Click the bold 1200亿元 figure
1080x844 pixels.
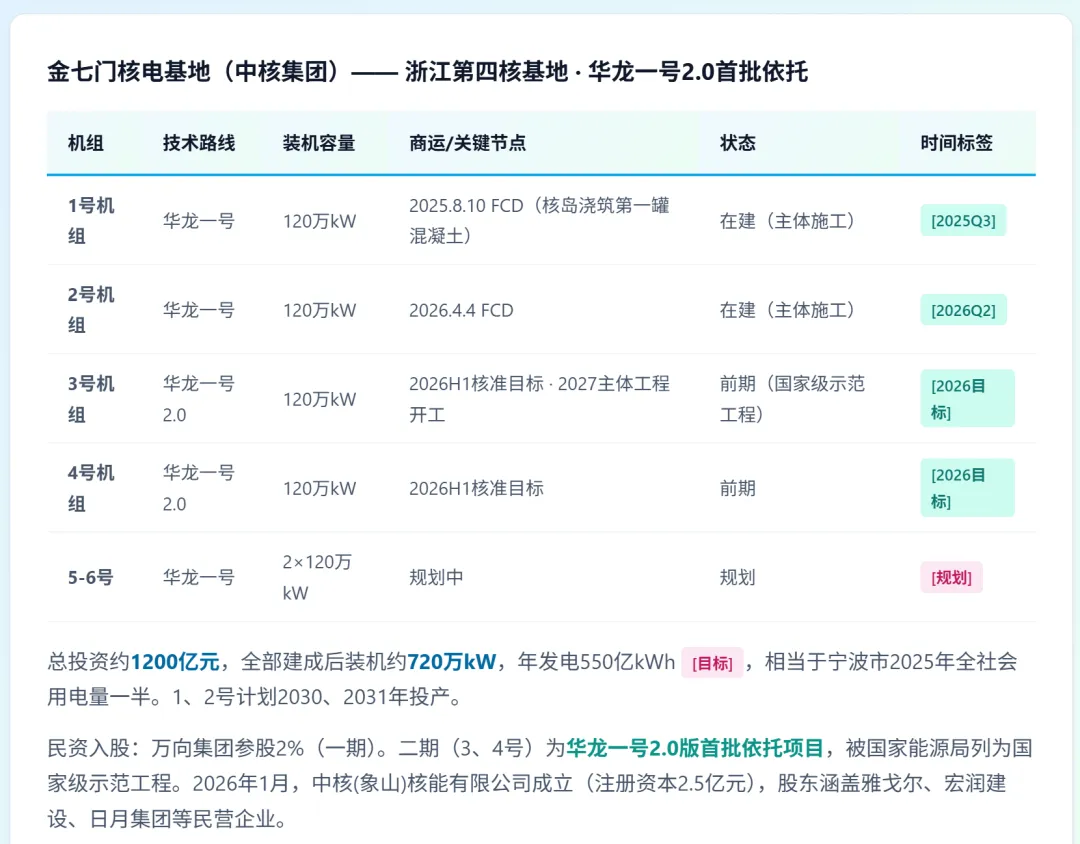point(175,661)
